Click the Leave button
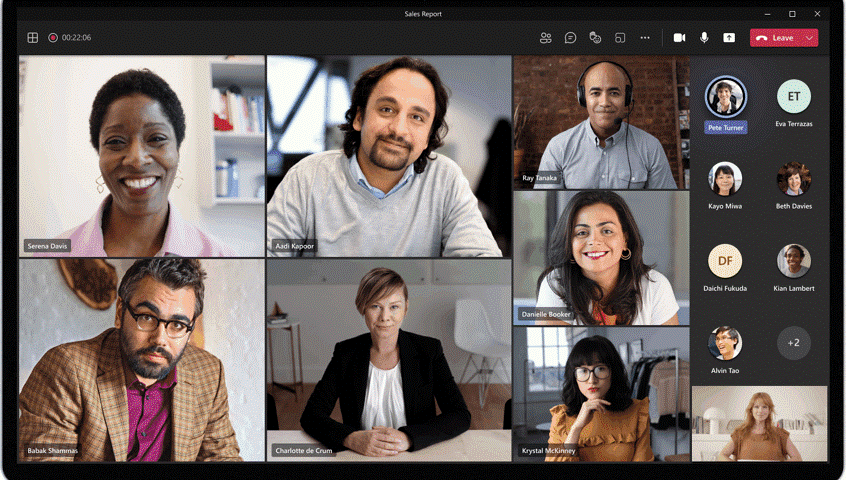 [775, 38]
